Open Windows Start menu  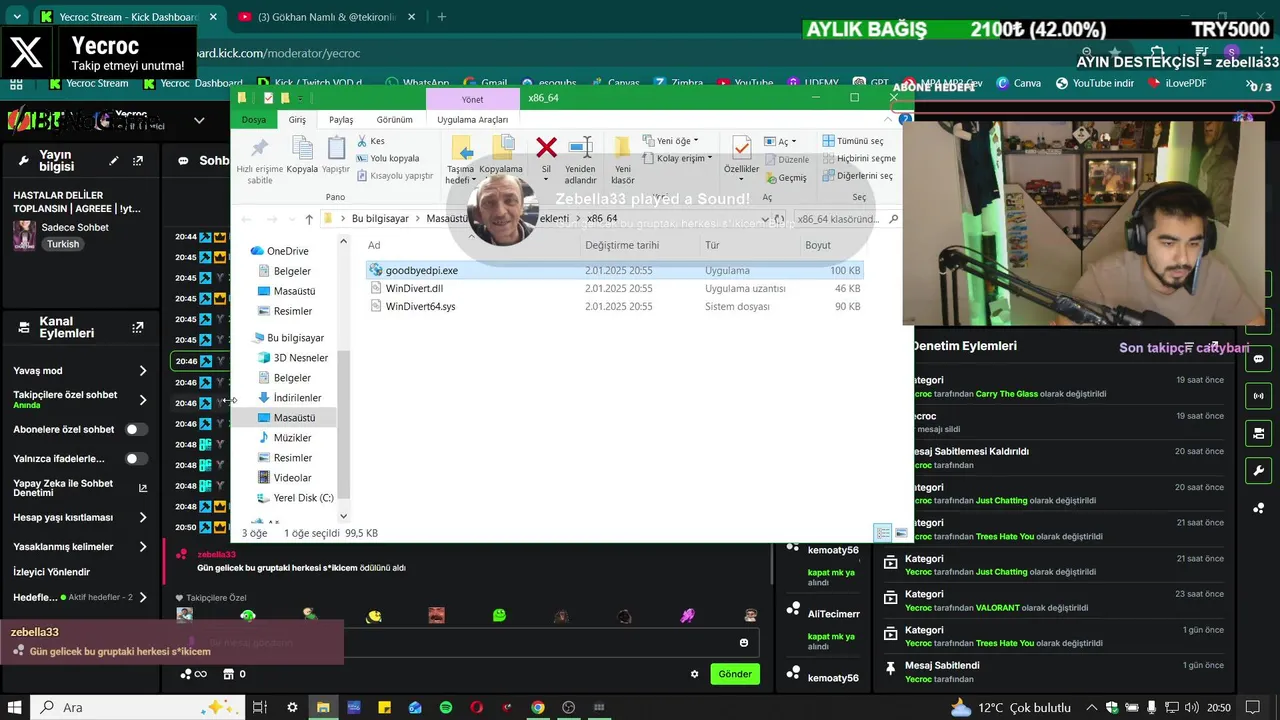(15, 708)
